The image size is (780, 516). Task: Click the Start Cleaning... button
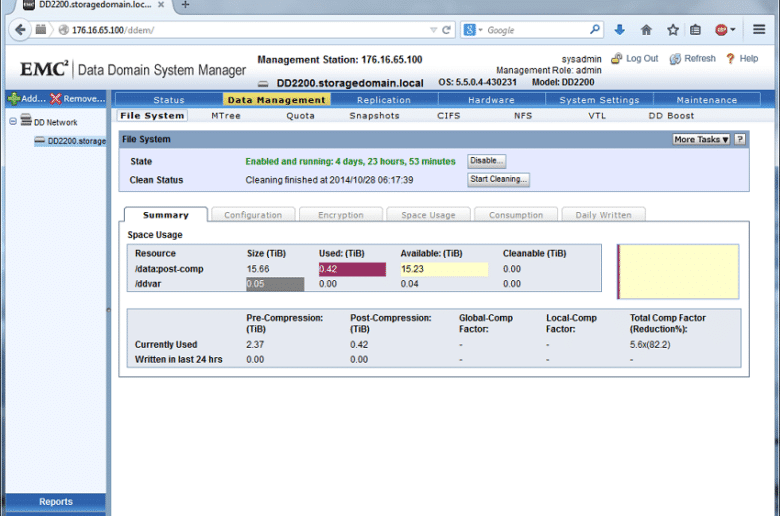498,179
